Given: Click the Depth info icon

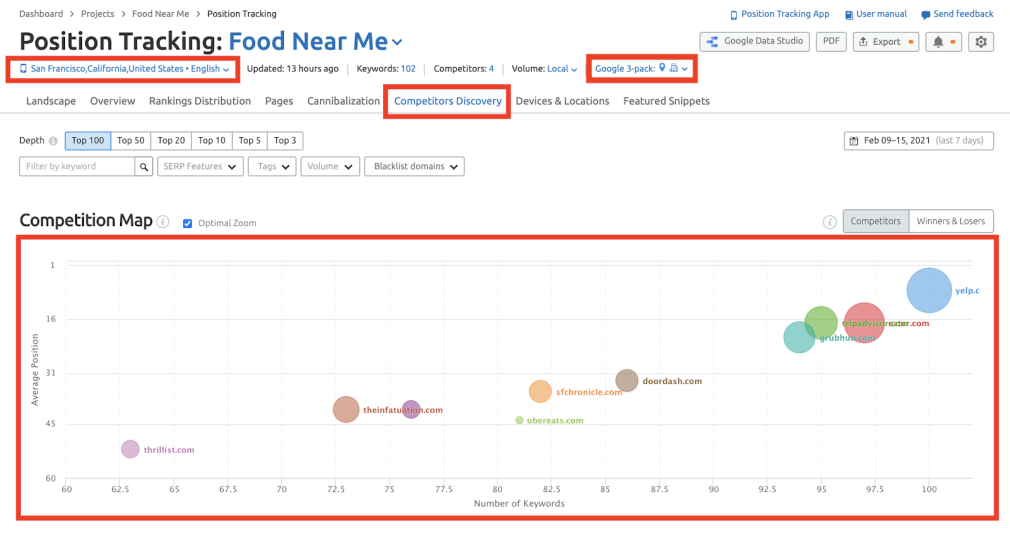Looking at the screenshot, I should pyautogui.click(x=53, y=141).
